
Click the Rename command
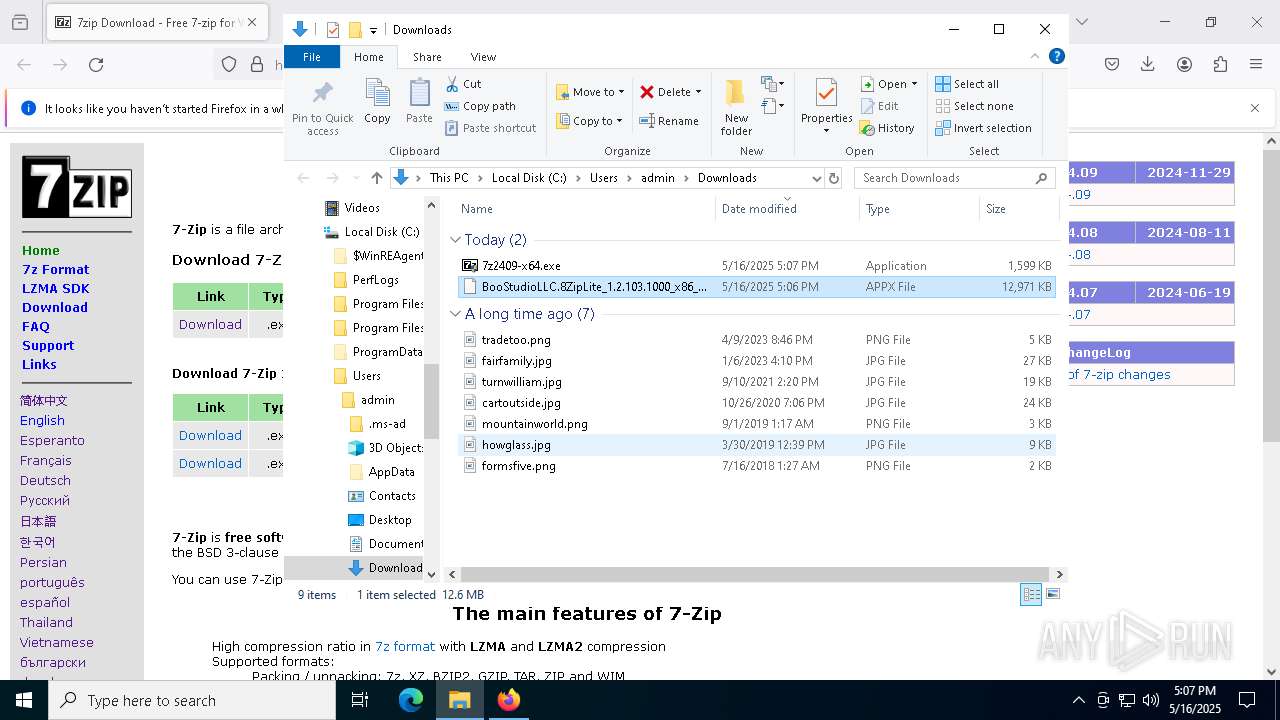[669, 121]
